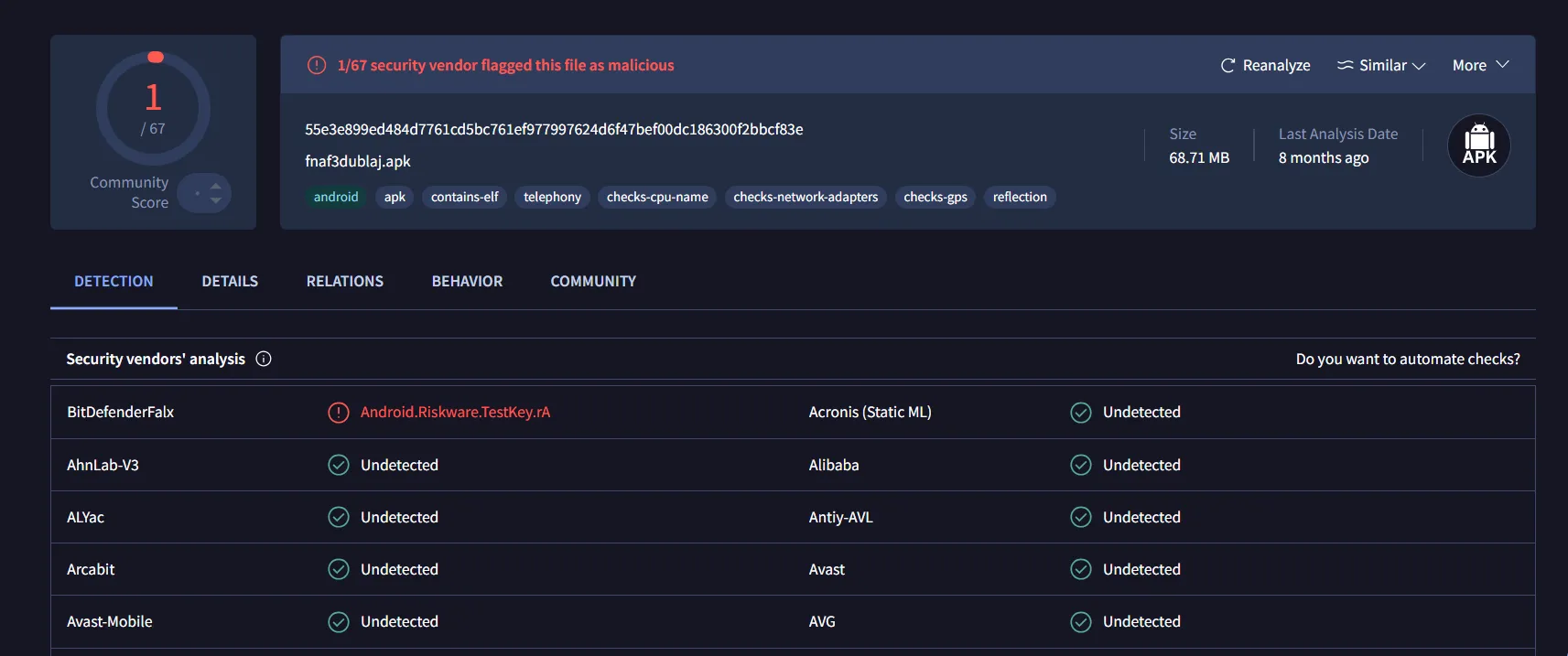Viewport: 1568px width, 656px height.
Task: Expand the Similar dropdown chevron
Action: (x=1419, y=66)
